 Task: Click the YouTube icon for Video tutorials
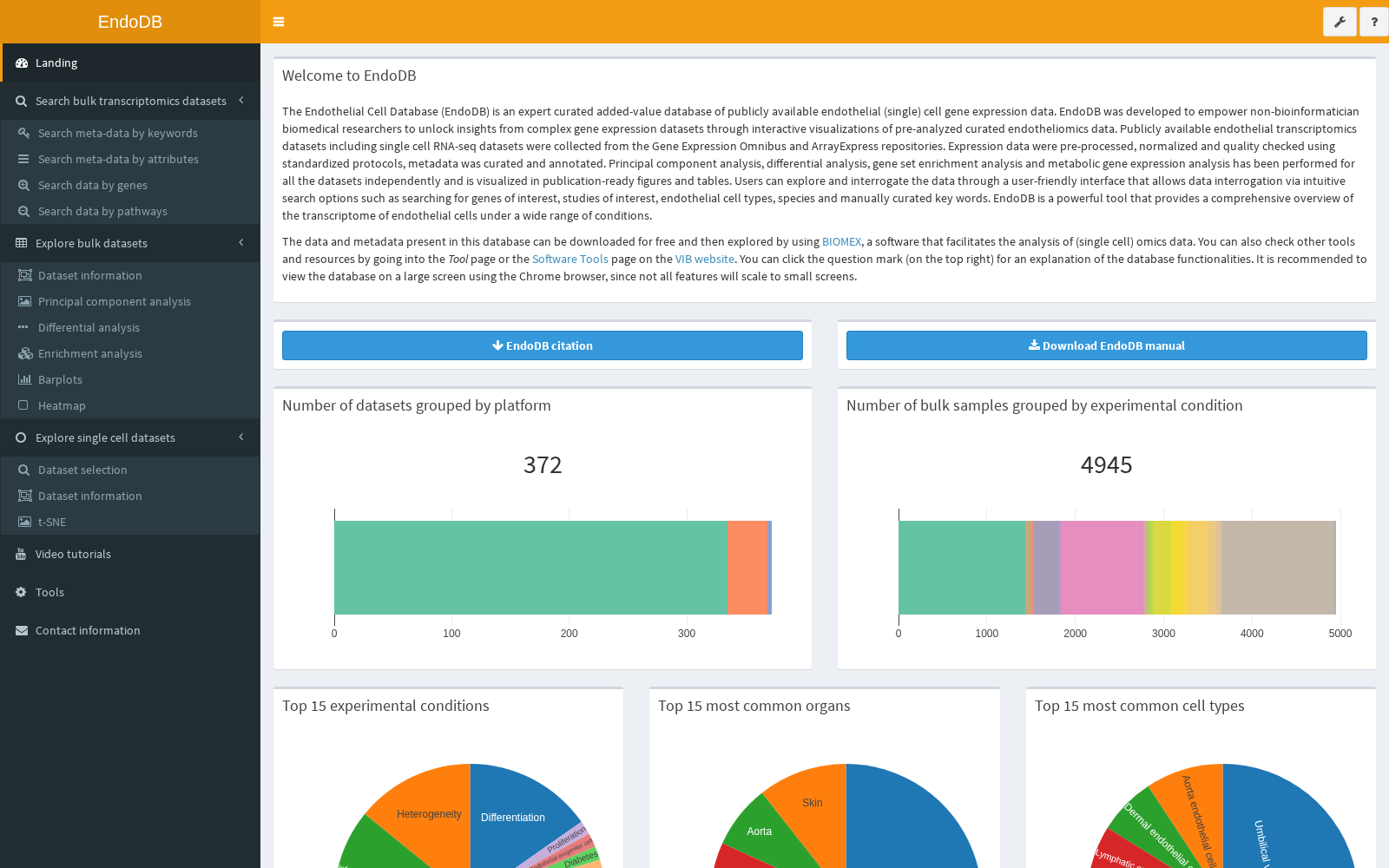22,555
